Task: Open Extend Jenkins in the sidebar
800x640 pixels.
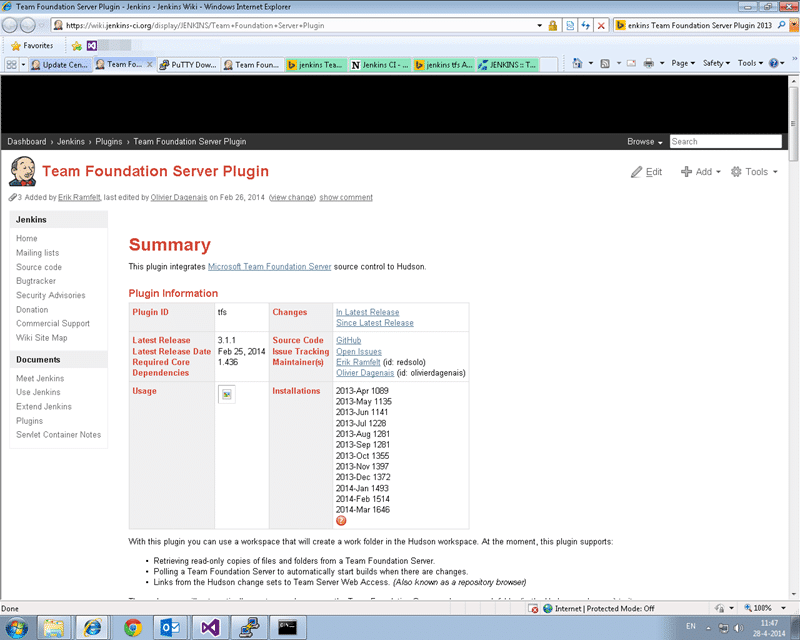Action: [x=44, y=406]
